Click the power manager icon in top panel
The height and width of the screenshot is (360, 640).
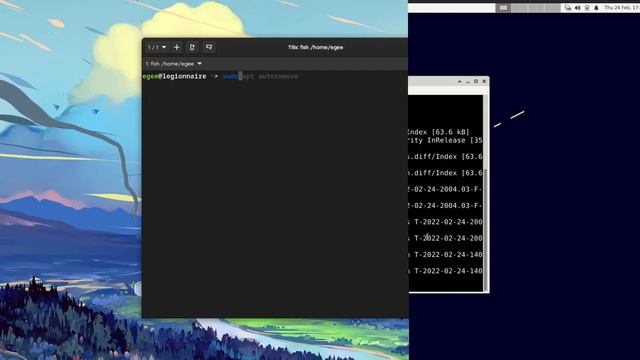click(587, 8)
